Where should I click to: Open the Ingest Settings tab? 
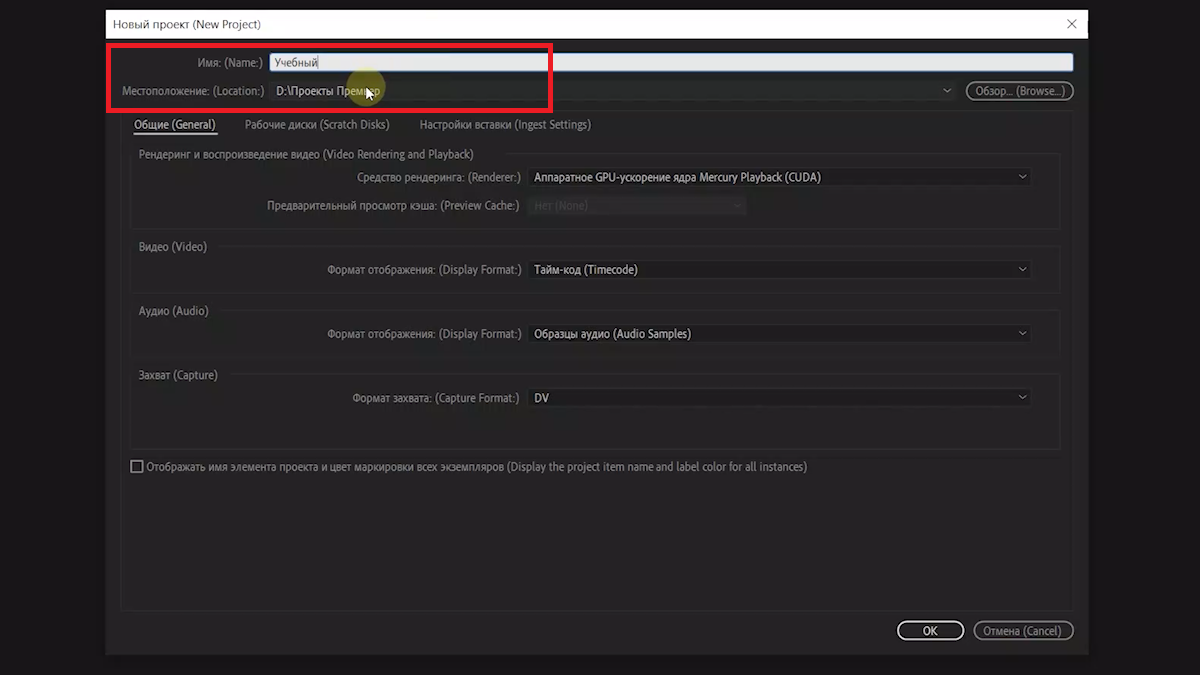pyautogui.click(x=505, y=125)
